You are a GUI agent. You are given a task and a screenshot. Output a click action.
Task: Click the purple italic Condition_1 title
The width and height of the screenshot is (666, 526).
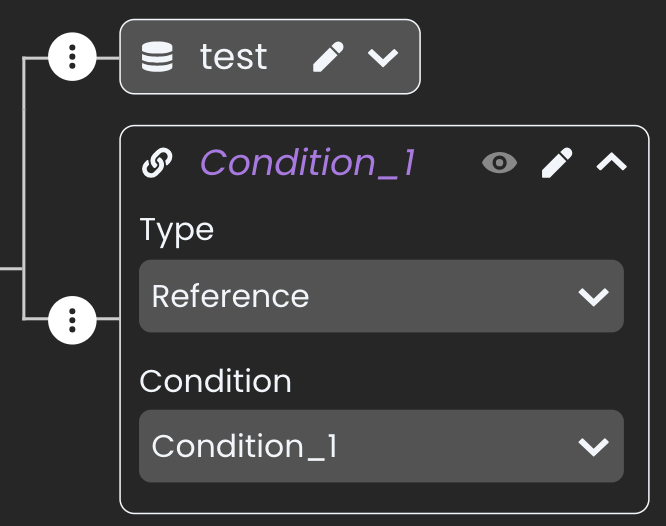(308, 163)
